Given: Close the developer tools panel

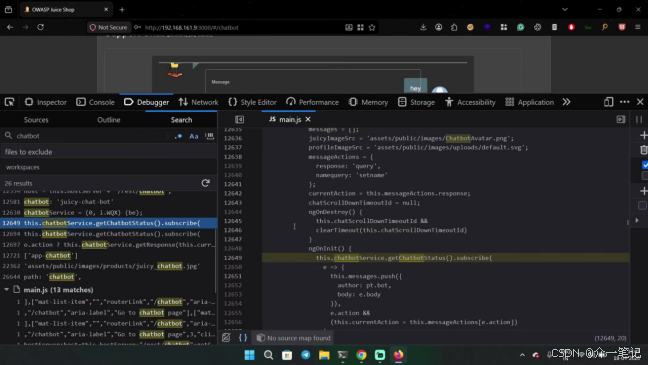Looking at the screenshot, I should pyautogui.click(x=640, y=102).
